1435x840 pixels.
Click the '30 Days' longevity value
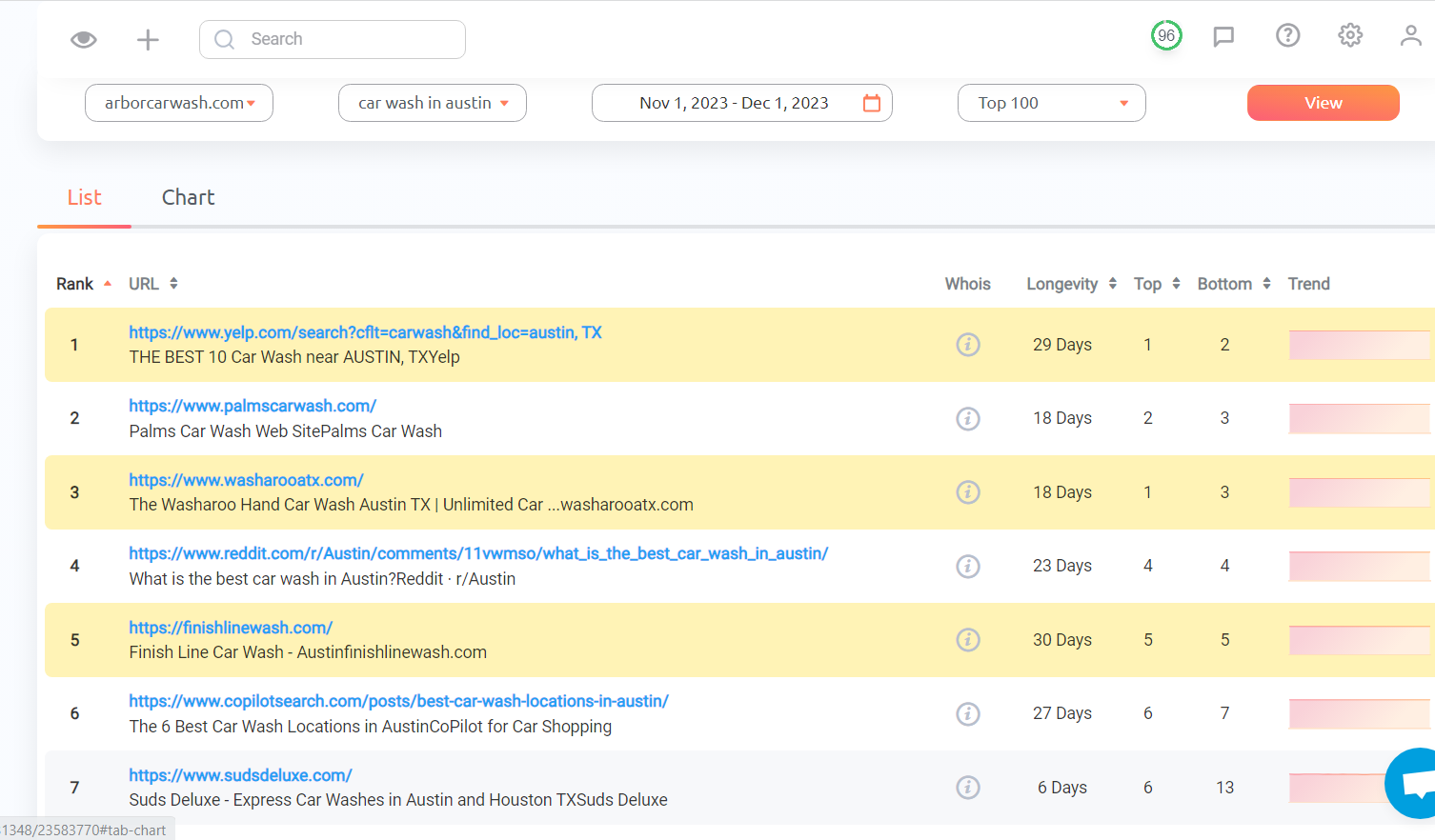pos(1062,640)
